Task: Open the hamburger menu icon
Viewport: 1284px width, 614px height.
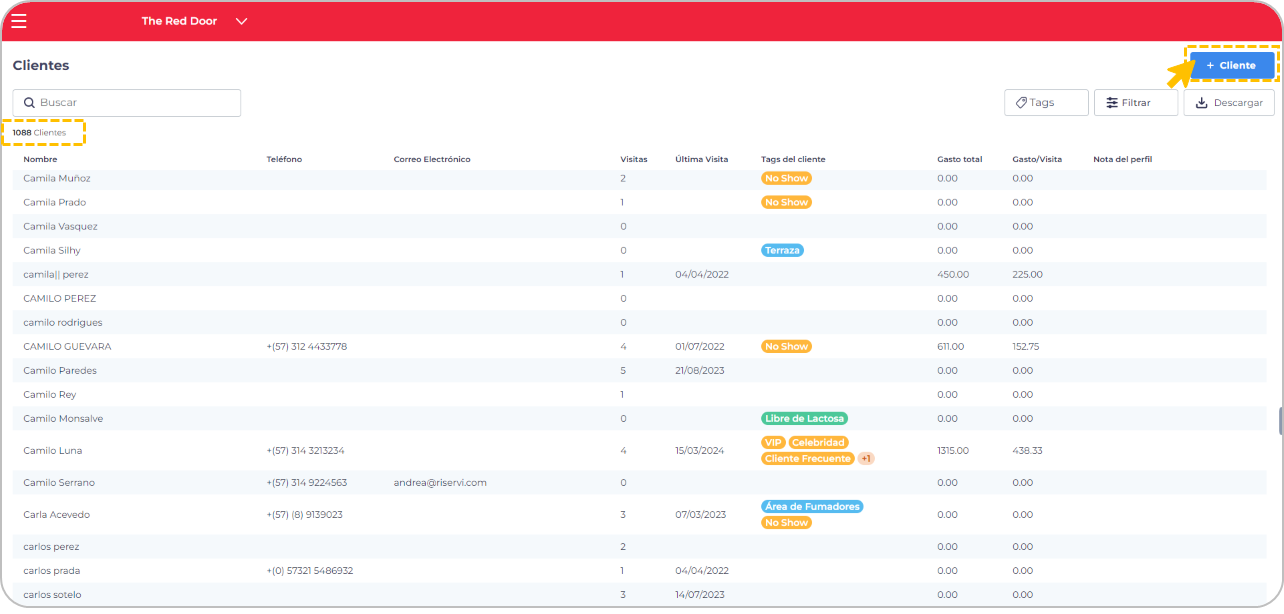Action: tap(19, 21)
